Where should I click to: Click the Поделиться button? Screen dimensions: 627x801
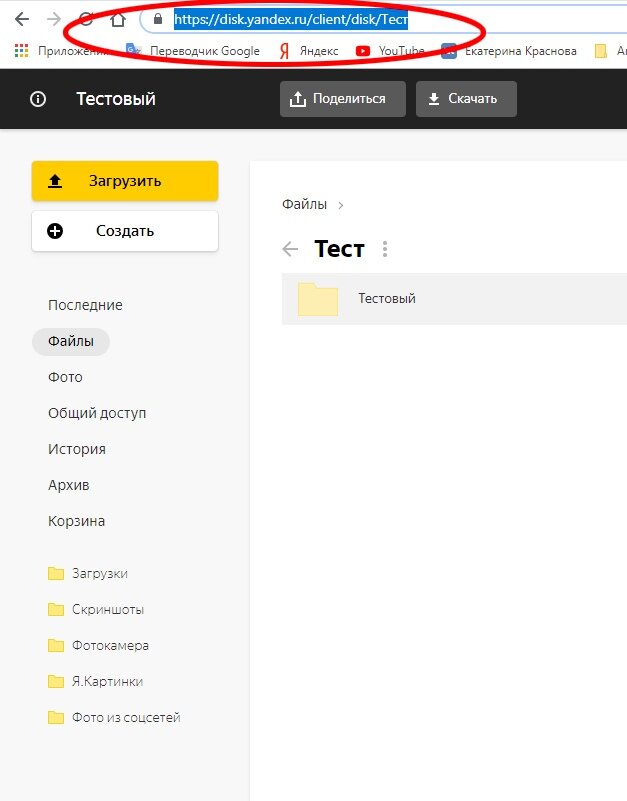click(x=343, y=99)
